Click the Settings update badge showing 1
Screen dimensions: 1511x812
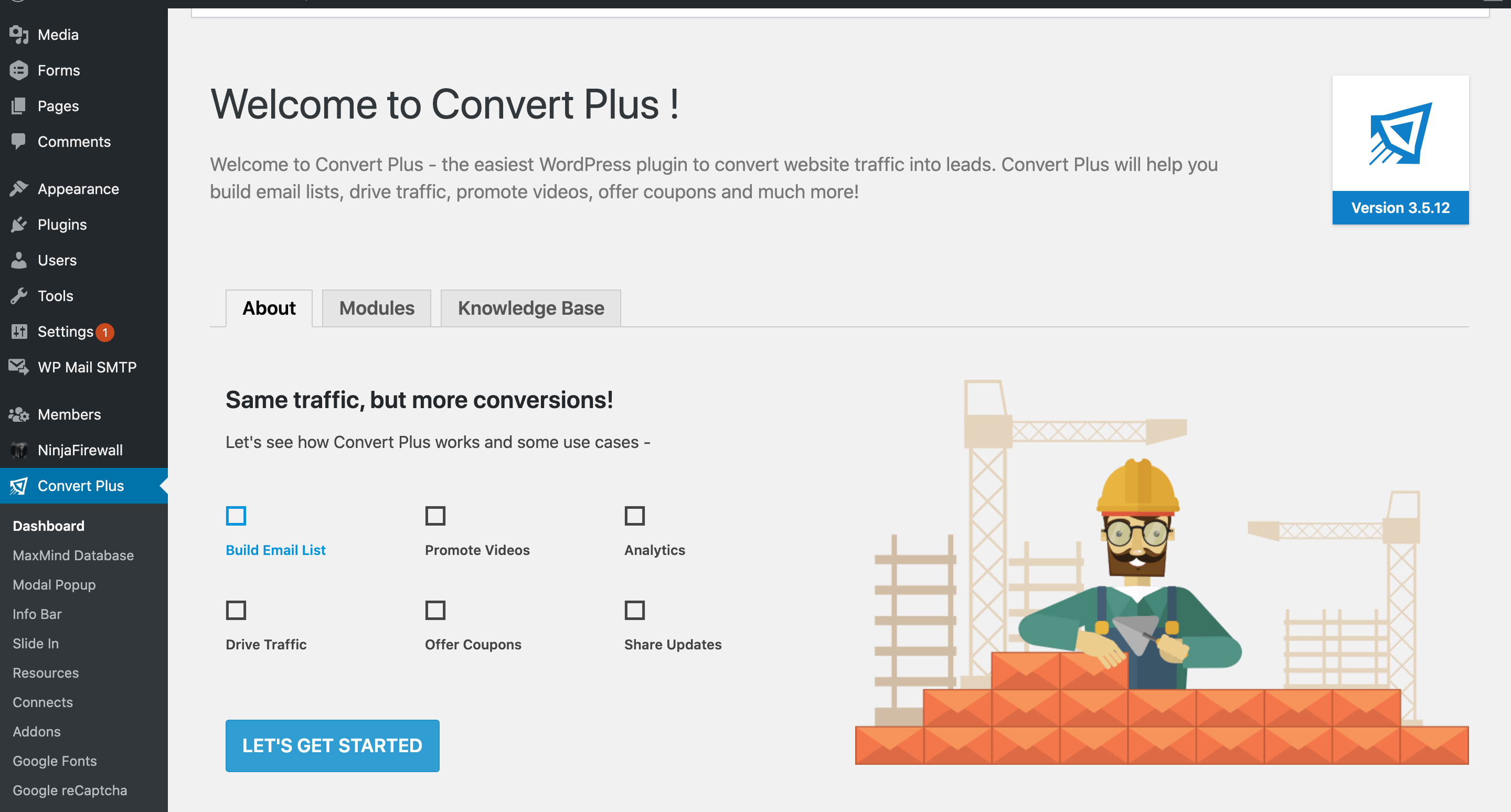[105, 333]
